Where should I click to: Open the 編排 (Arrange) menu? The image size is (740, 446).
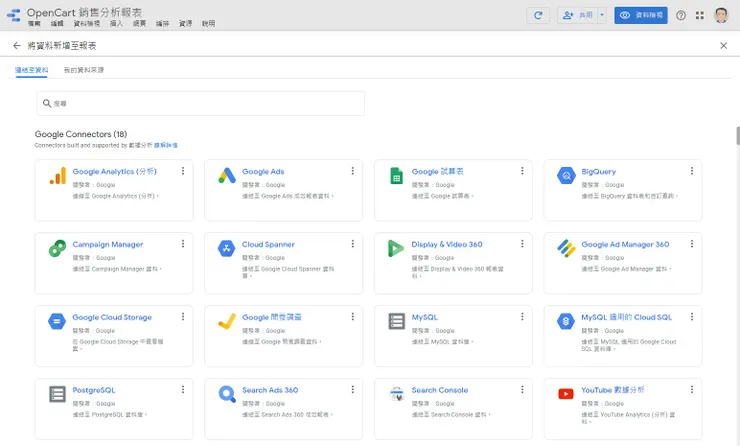click(162, 24)
